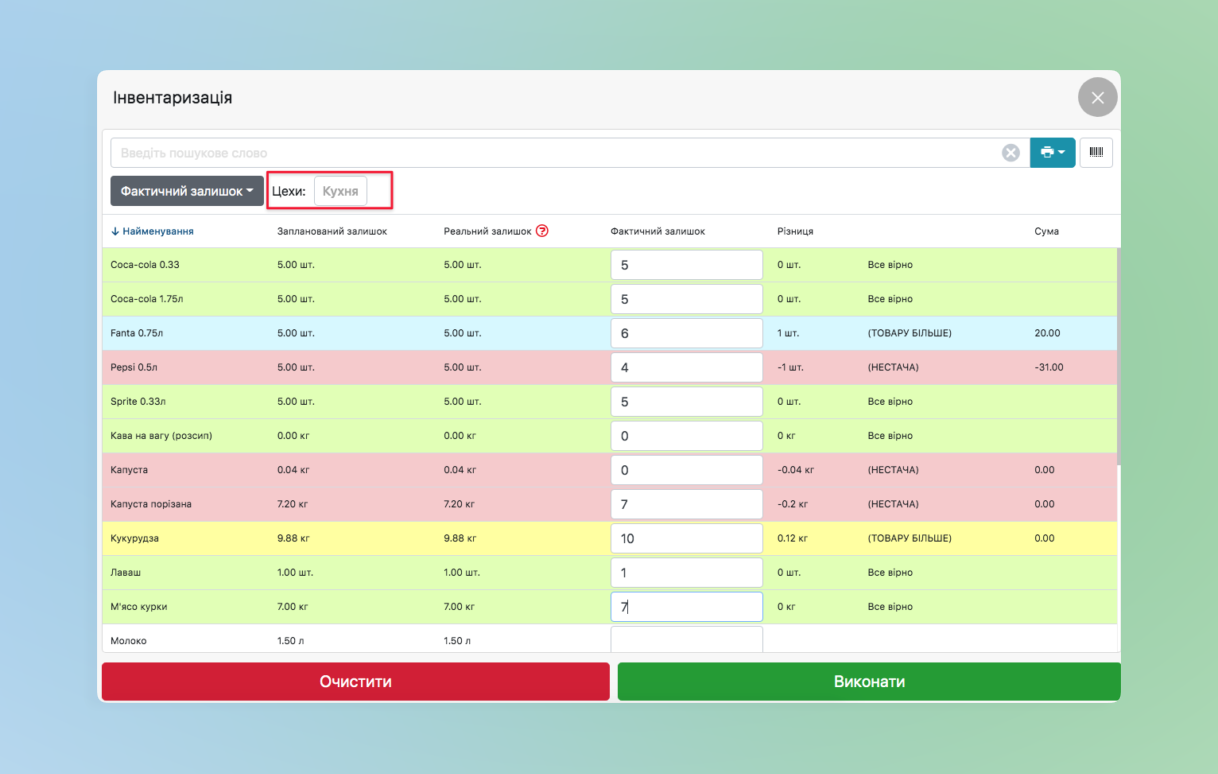Expand the Фактичний залишок dropdown
The image size is (1218, 774).
pos(187,191)
